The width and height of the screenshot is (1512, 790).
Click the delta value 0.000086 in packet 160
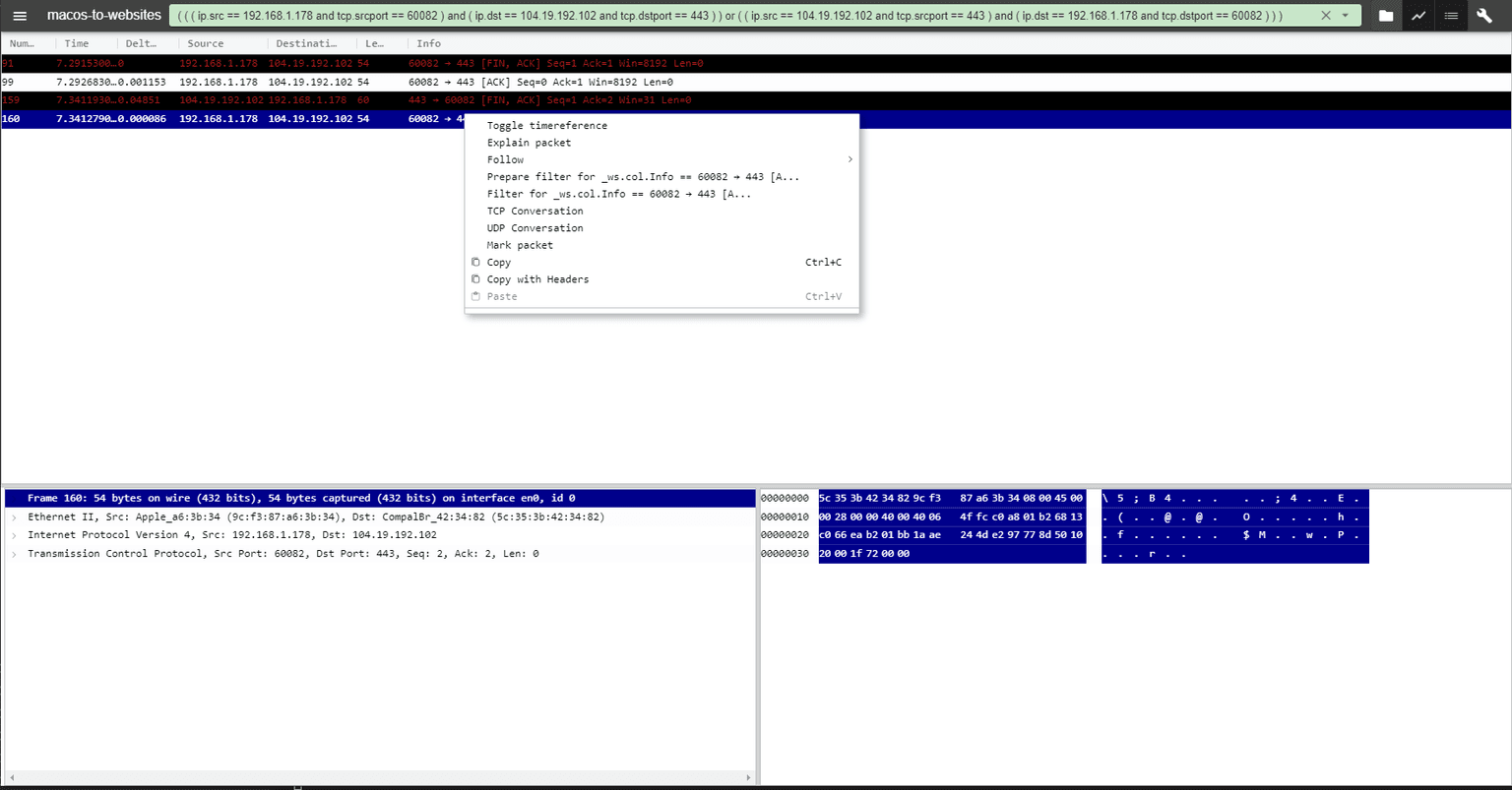(x=143, y=119)
